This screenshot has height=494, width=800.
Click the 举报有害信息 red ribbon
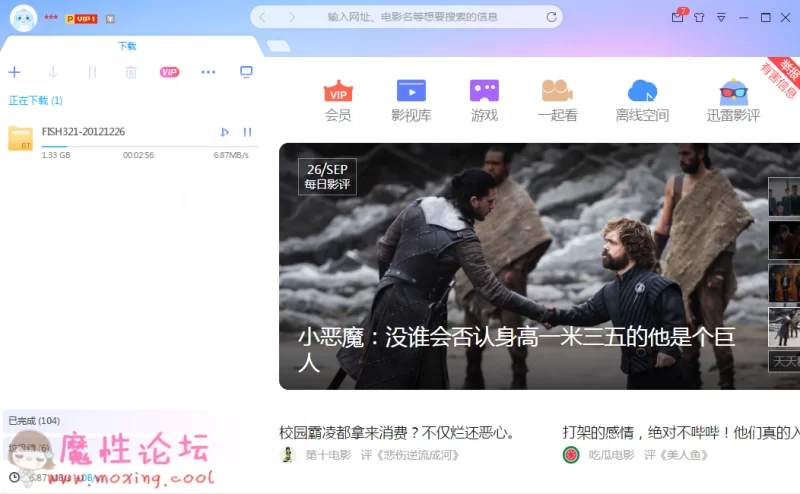click(781, 78)
